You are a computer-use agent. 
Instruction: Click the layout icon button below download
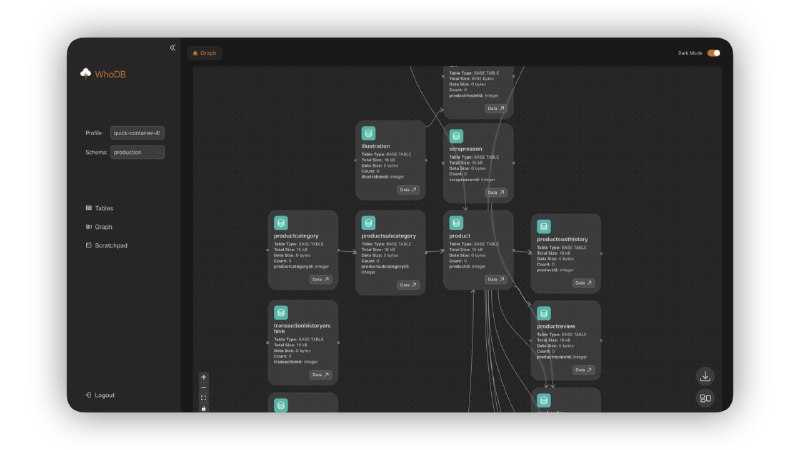click(705, 398)
